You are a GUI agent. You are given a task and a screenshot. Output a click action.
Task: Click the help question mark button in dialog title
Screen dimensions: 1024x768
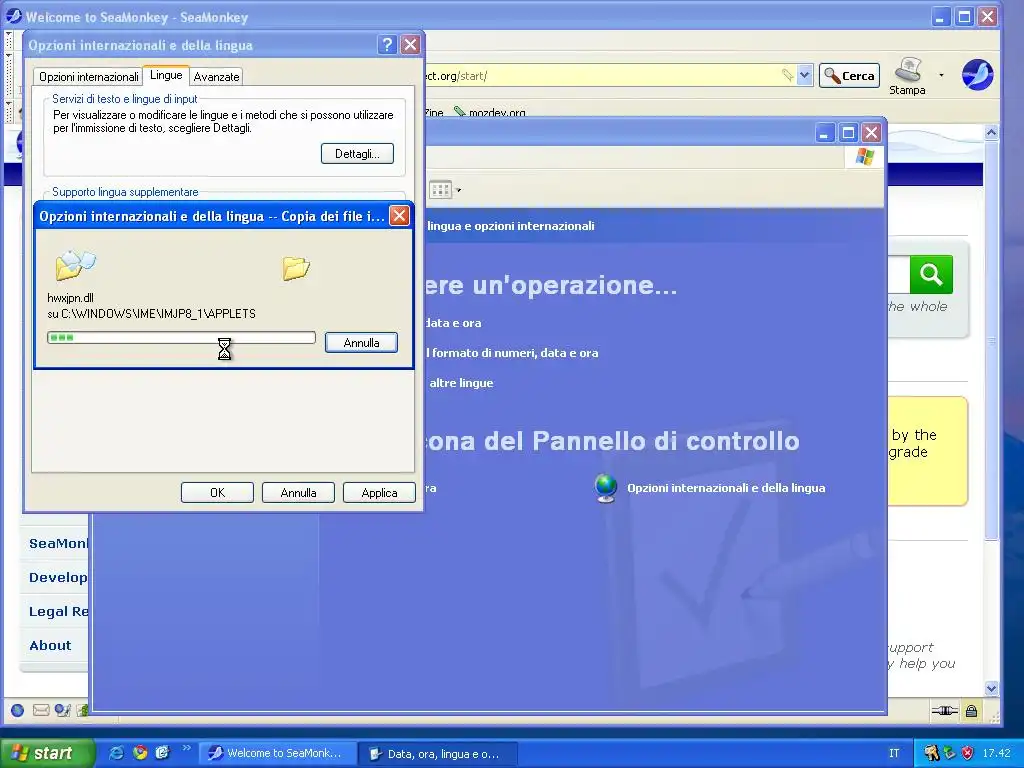(387, 44)
